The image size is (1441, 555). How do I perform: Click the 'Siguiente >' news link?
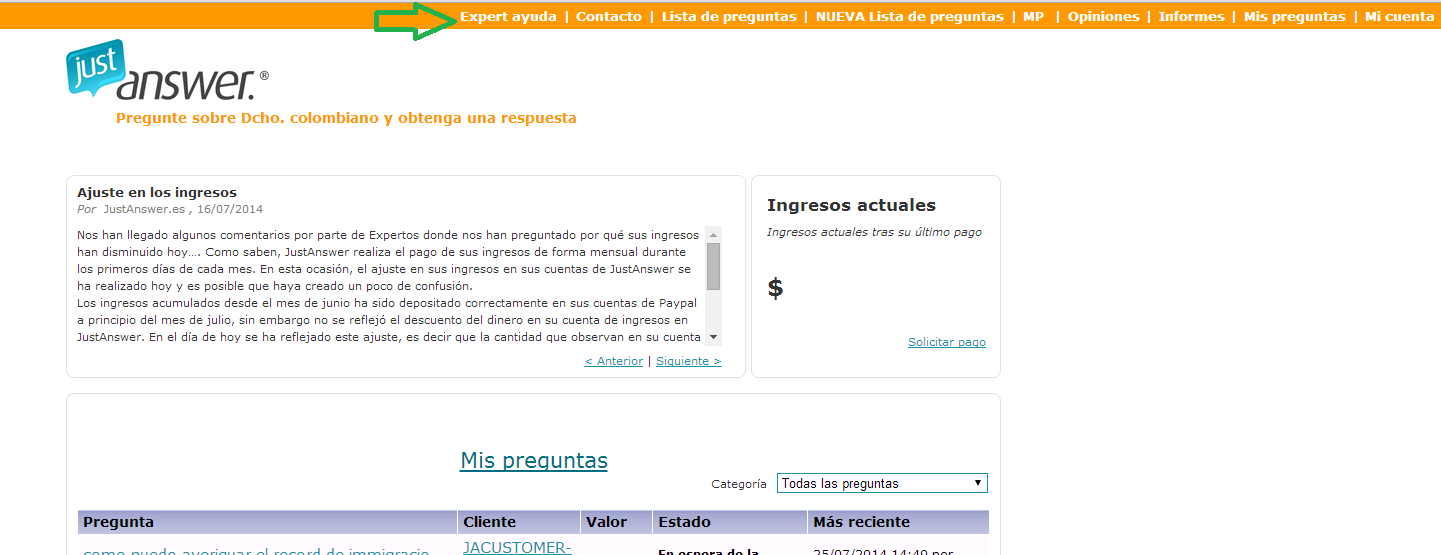click(x=688, y=361)
